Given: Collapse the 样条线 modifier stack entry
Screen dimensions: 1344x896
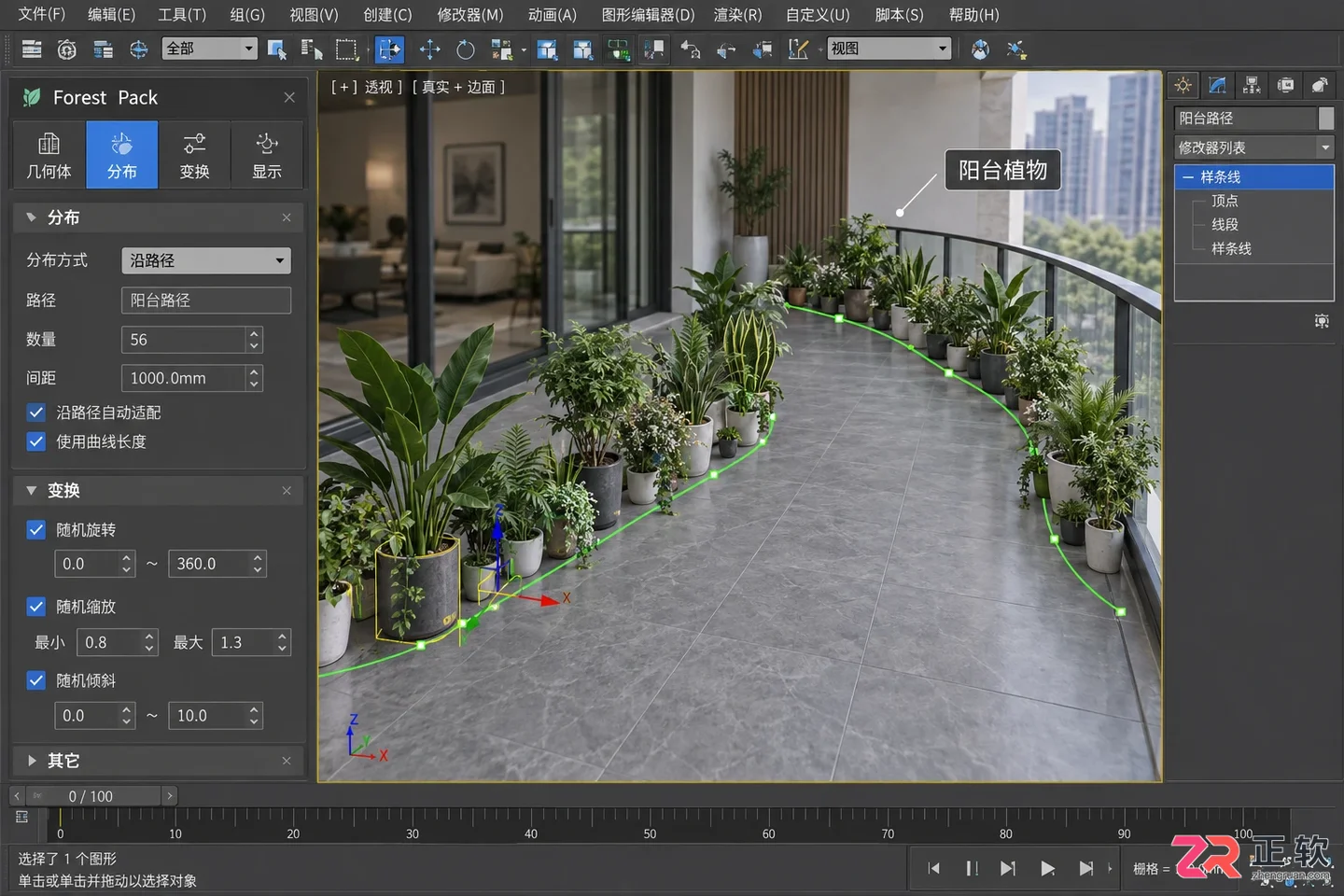Looking at the screenshot, I should pyautogui.click(x=1187, y=177).
